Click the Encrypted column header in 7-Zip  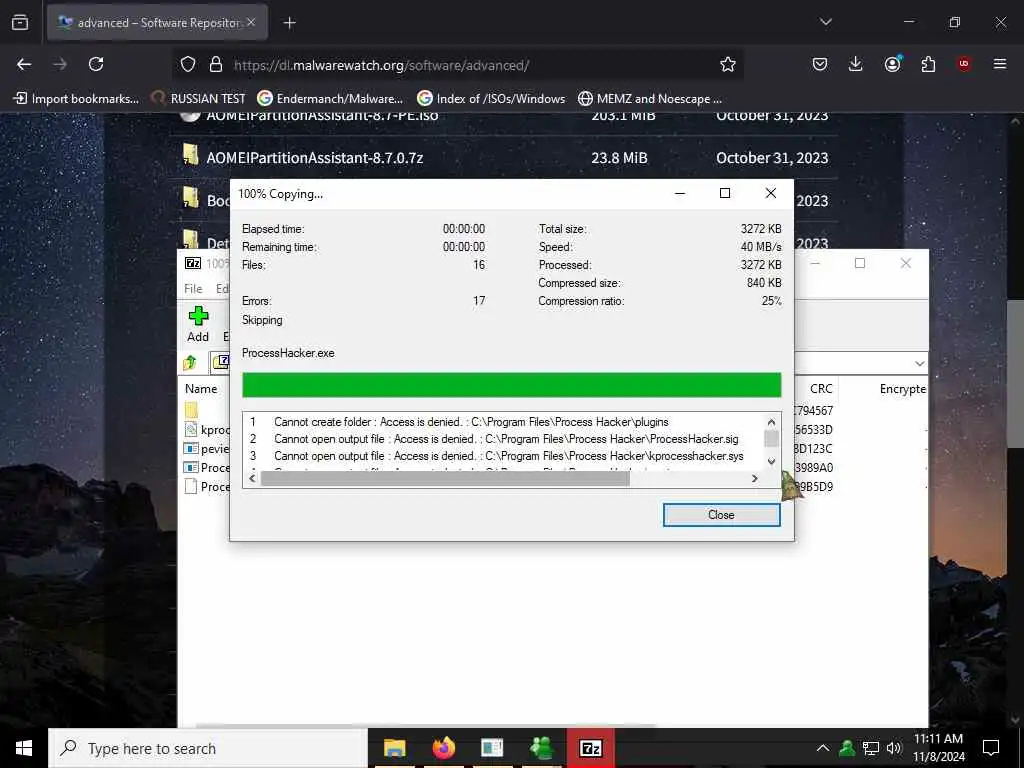click(903, 389)
